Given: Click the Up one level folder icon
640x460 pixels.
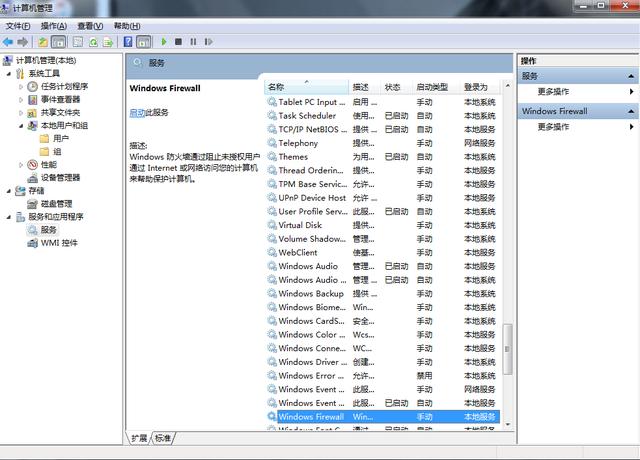Looking at the screenshot, I should point(43,42).
